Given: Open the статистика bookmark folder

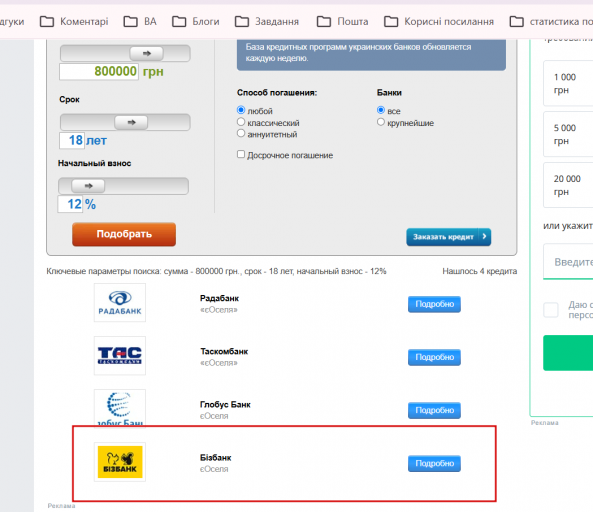Looking at the screenshot, I should 551,22.
